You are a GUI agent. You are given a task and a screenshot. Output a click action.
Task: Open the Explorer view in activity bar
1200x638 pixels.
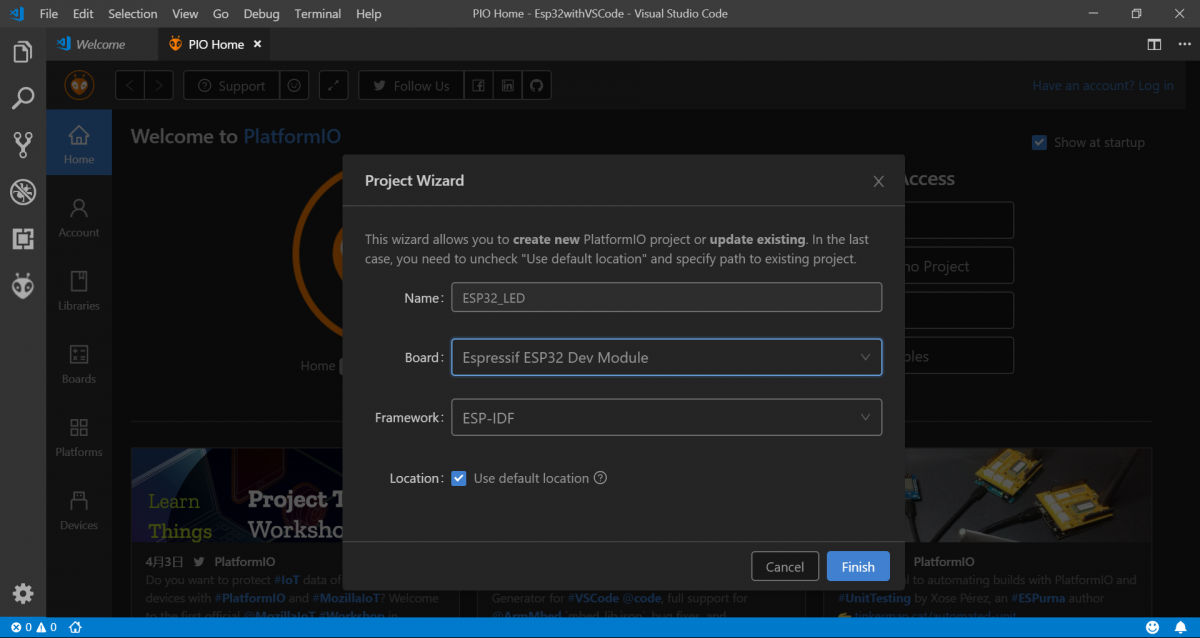23,51
